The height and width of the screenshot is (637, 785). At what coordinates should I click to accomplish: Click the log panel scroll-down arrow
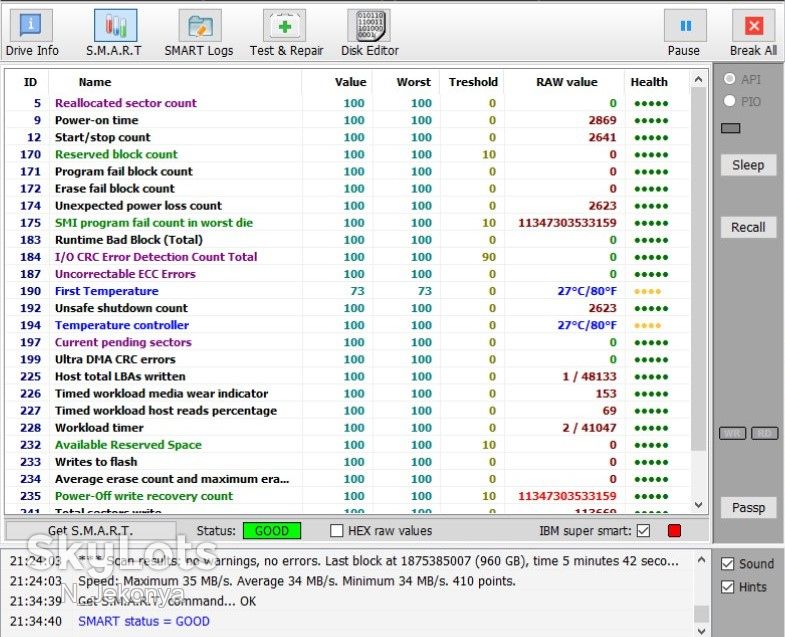(701, 630)
